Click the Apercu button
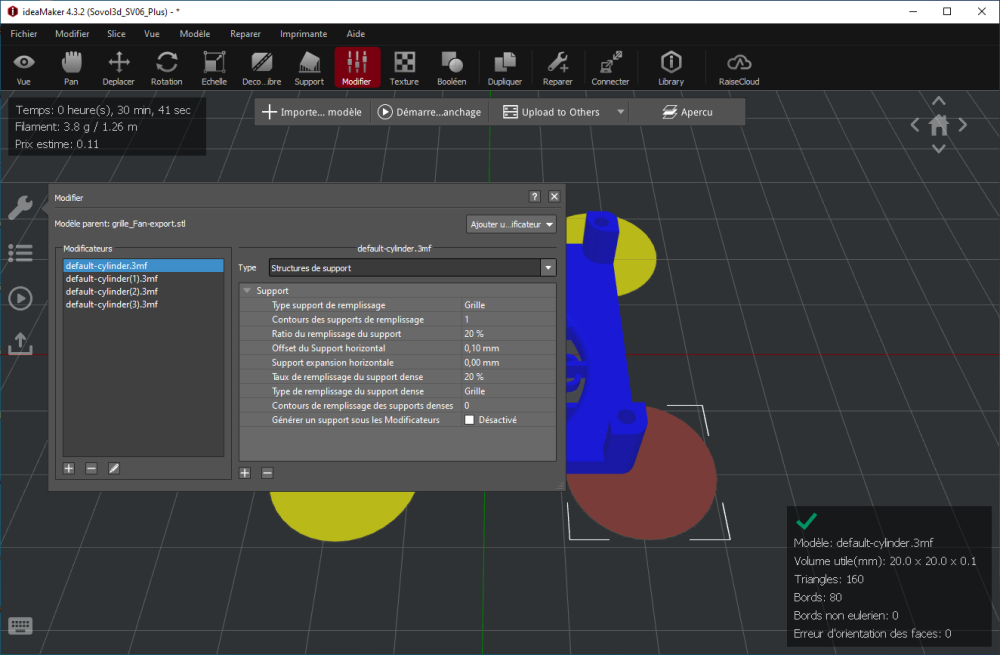1000x655 pixels. [x=688, y=112]
